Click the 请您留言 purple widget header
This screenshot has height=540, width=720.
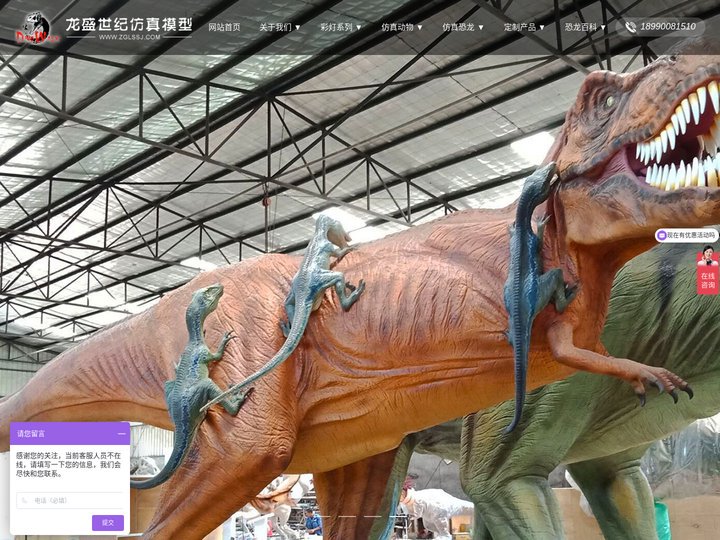(60, 434)
